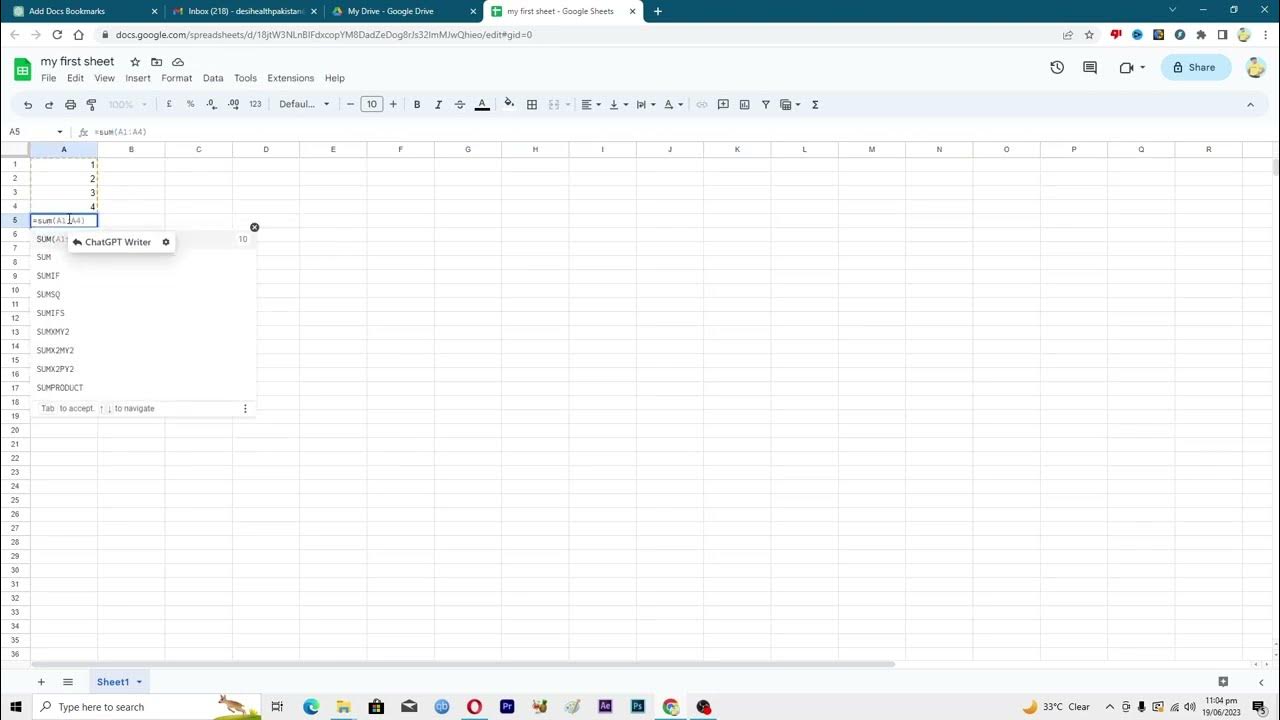Increase font size with plus button

coord(393,104)
